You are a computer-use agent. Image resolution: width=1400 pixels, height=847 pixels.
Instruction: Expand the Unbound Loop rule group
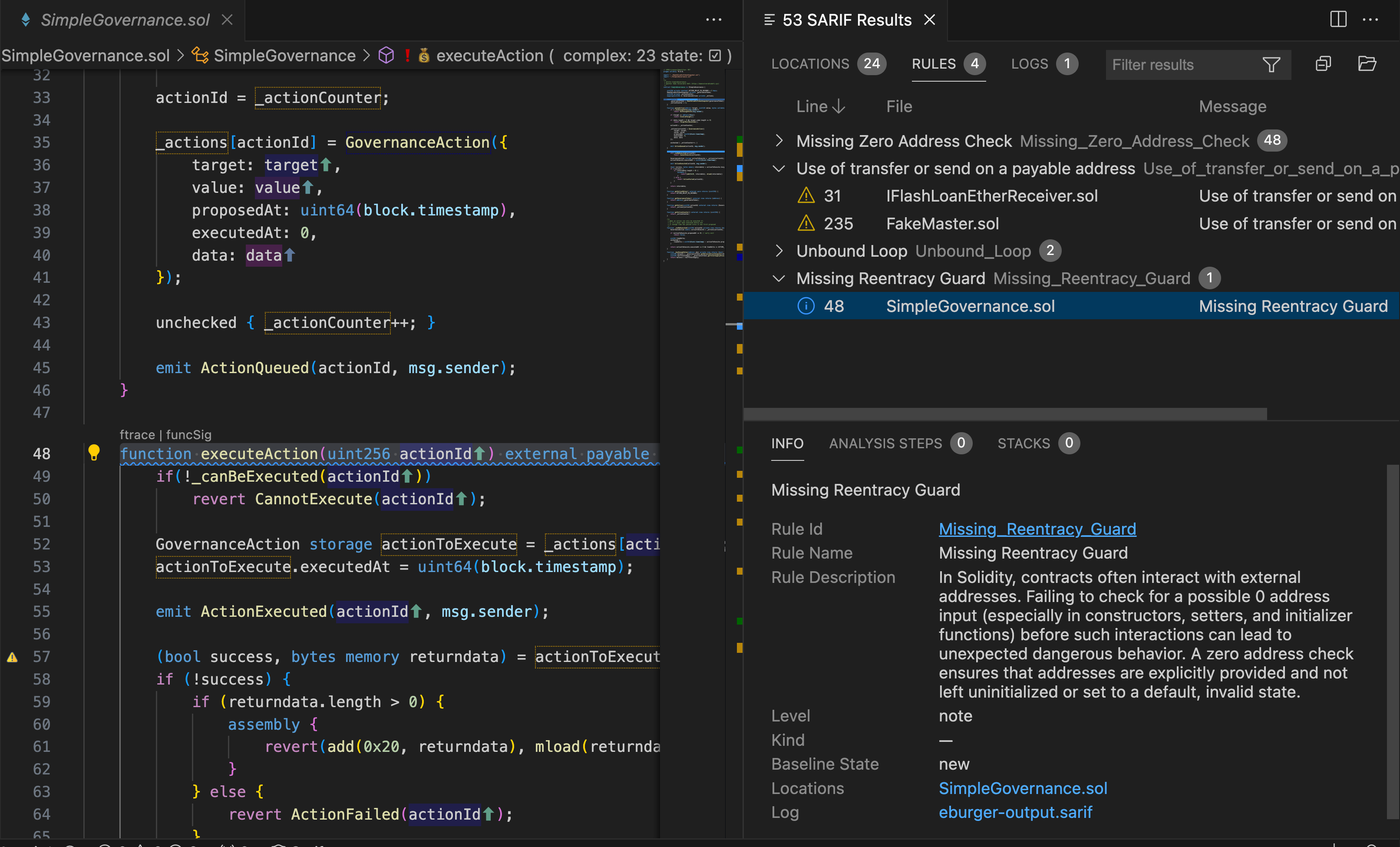click(779, 251)
